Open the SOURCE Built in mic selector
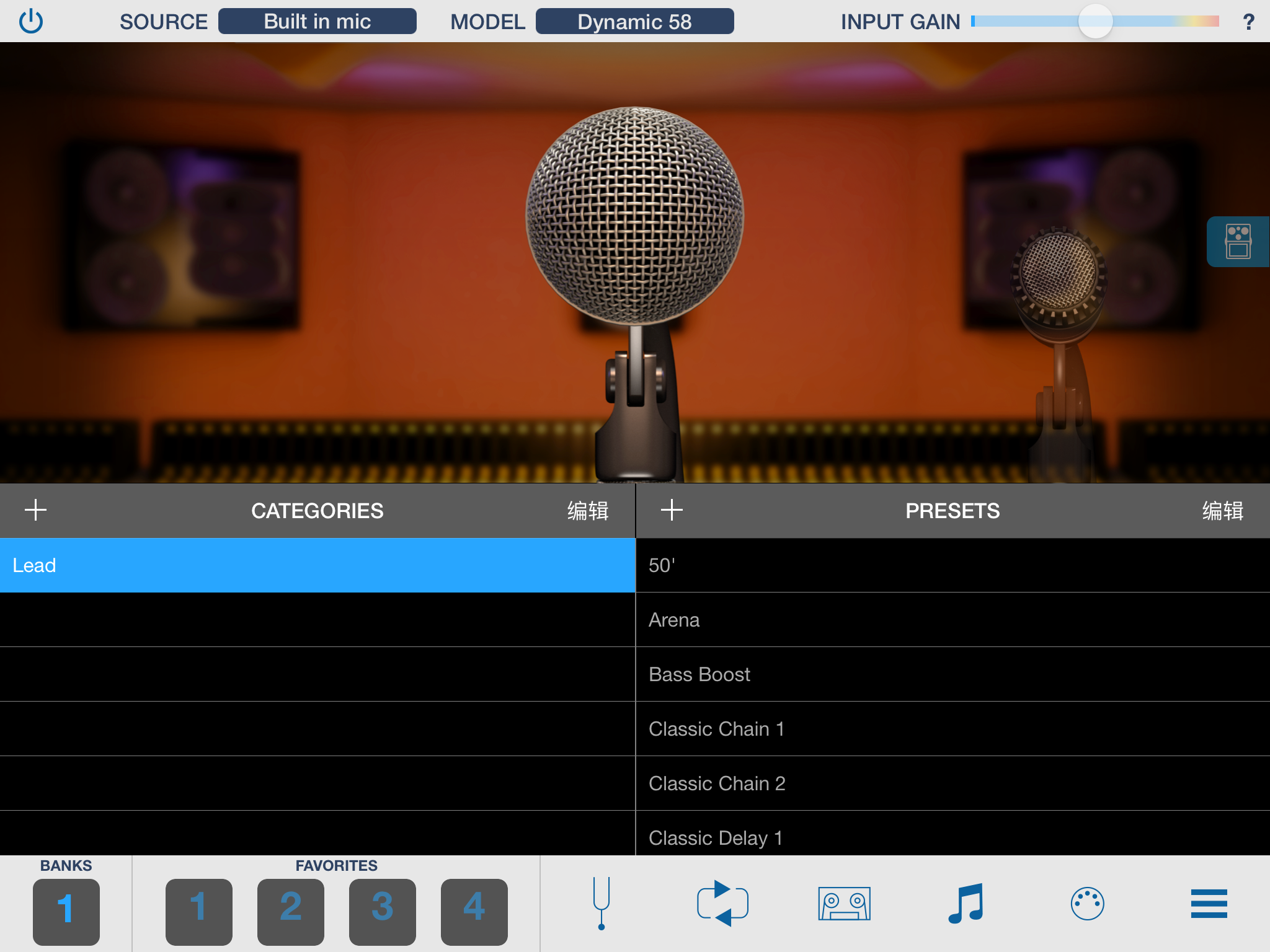 point(317,22)
